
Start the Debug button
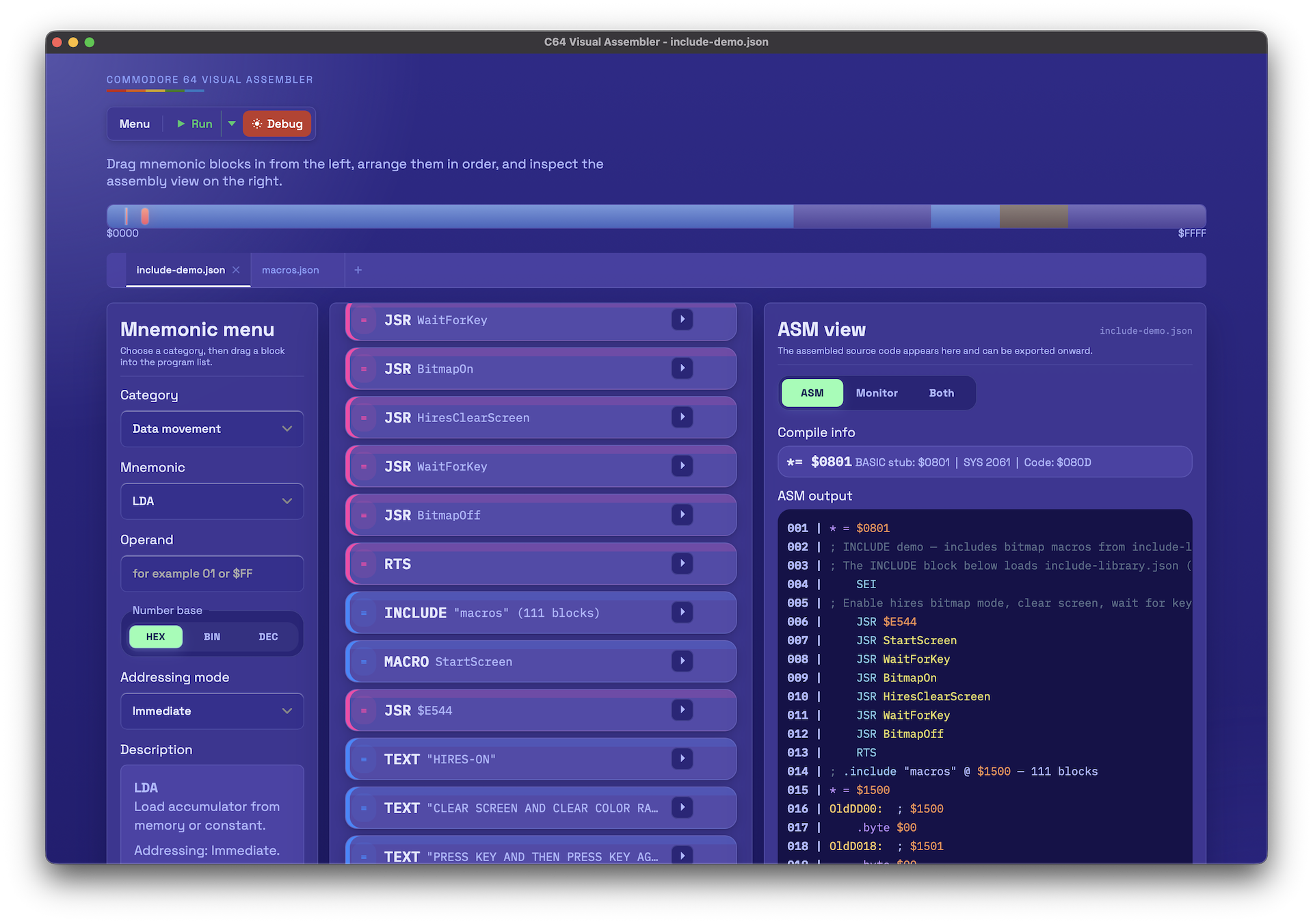(277, 124)
